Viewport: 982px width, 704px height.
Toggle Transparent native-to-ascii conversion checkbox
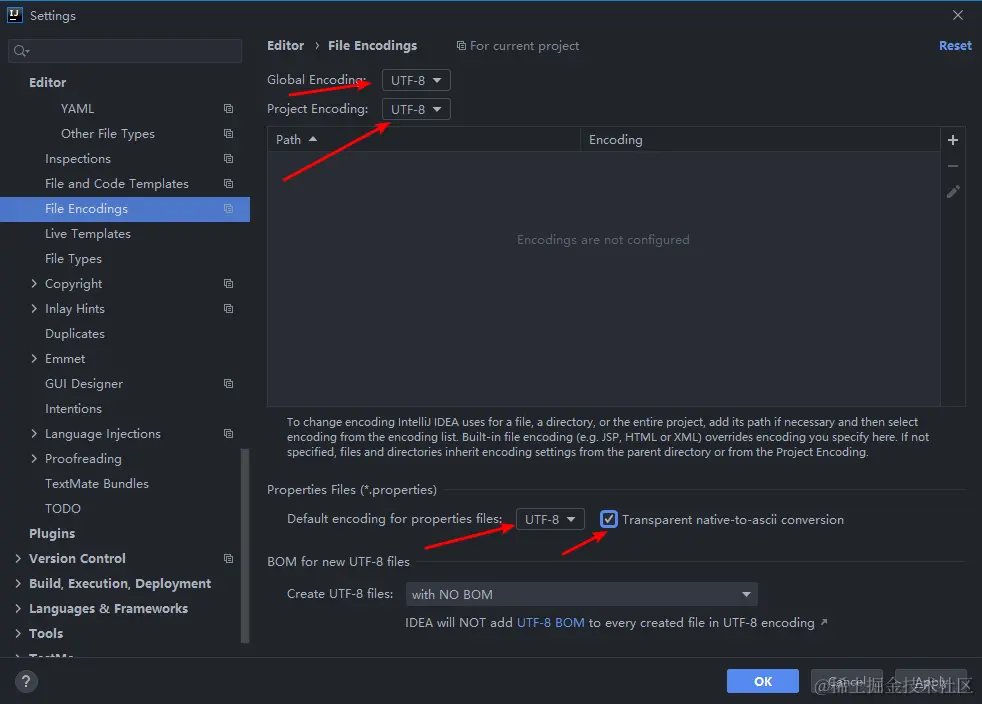pyautogui.click(x=609, y=519)
